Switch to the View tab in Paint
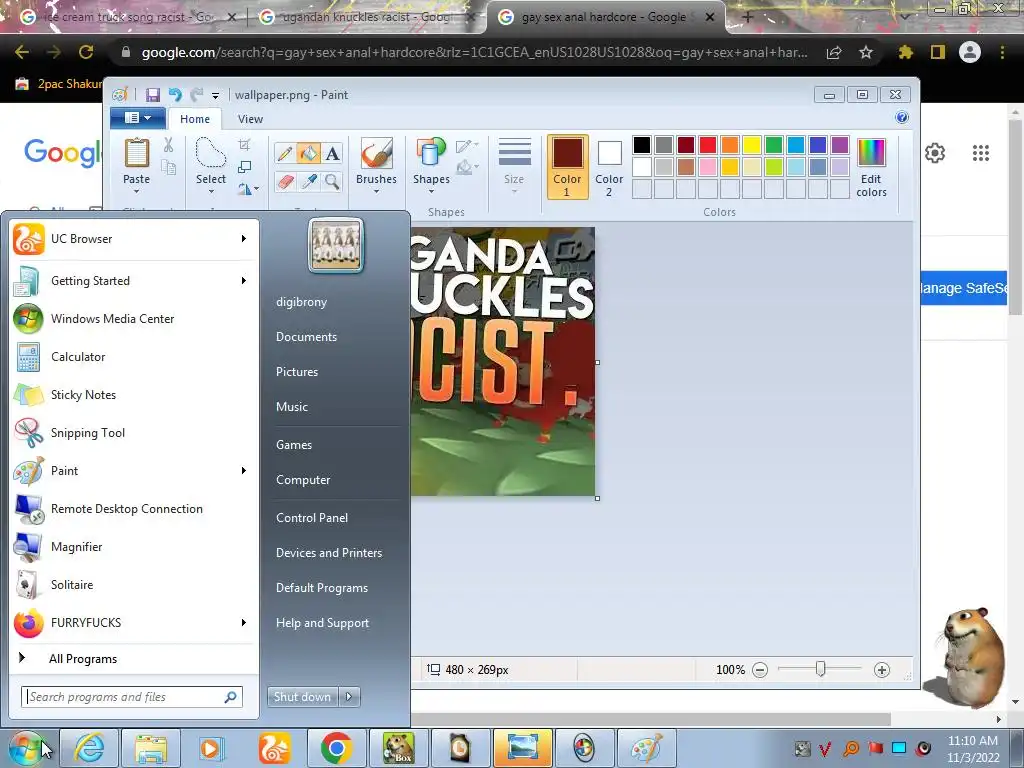Image resolution: width=1024 pixels, height=768 pixels. [250, 119]
